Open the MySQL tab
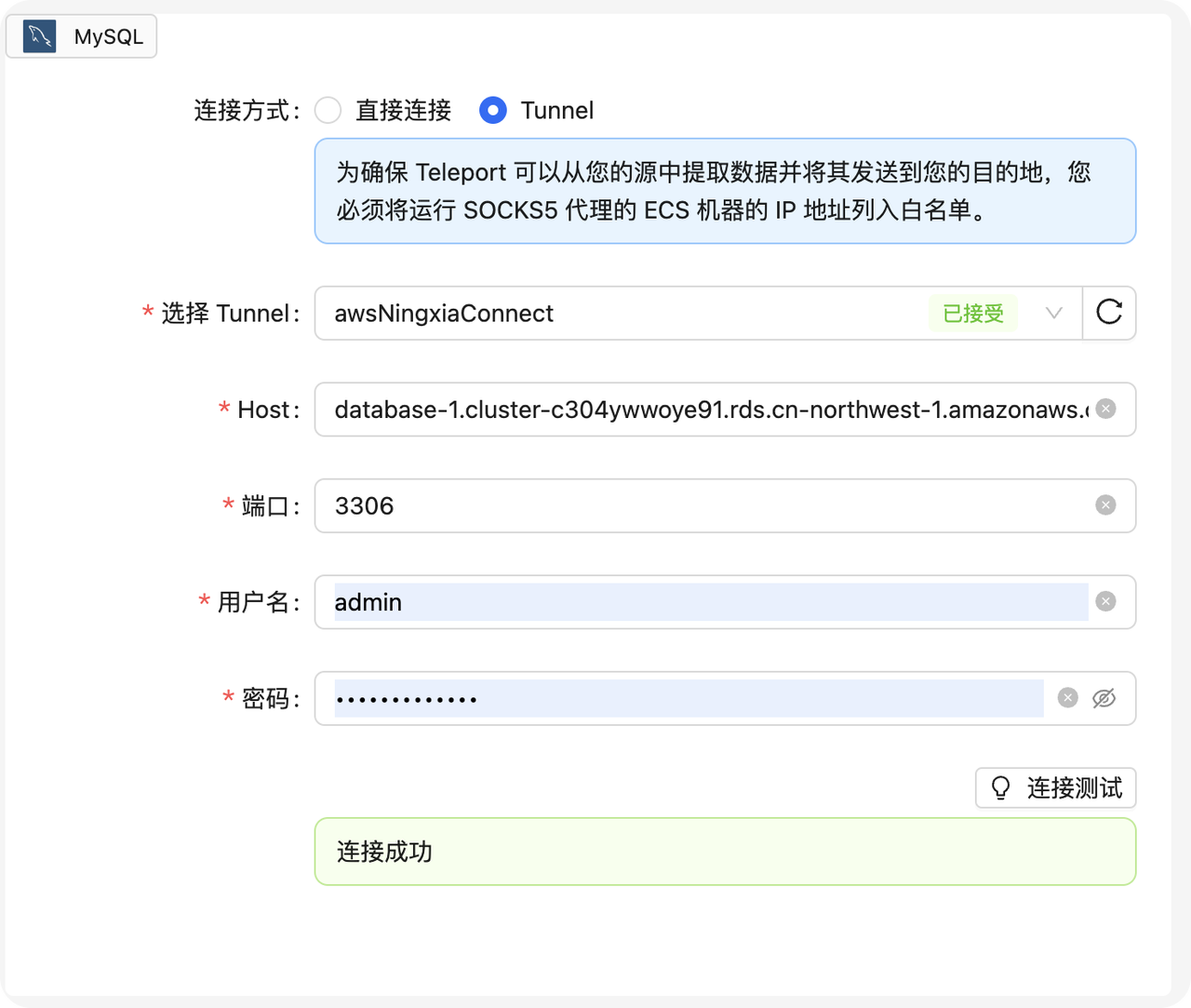Image resolution: width=1191 pixels, height=1008 pixels. [81, 36]
